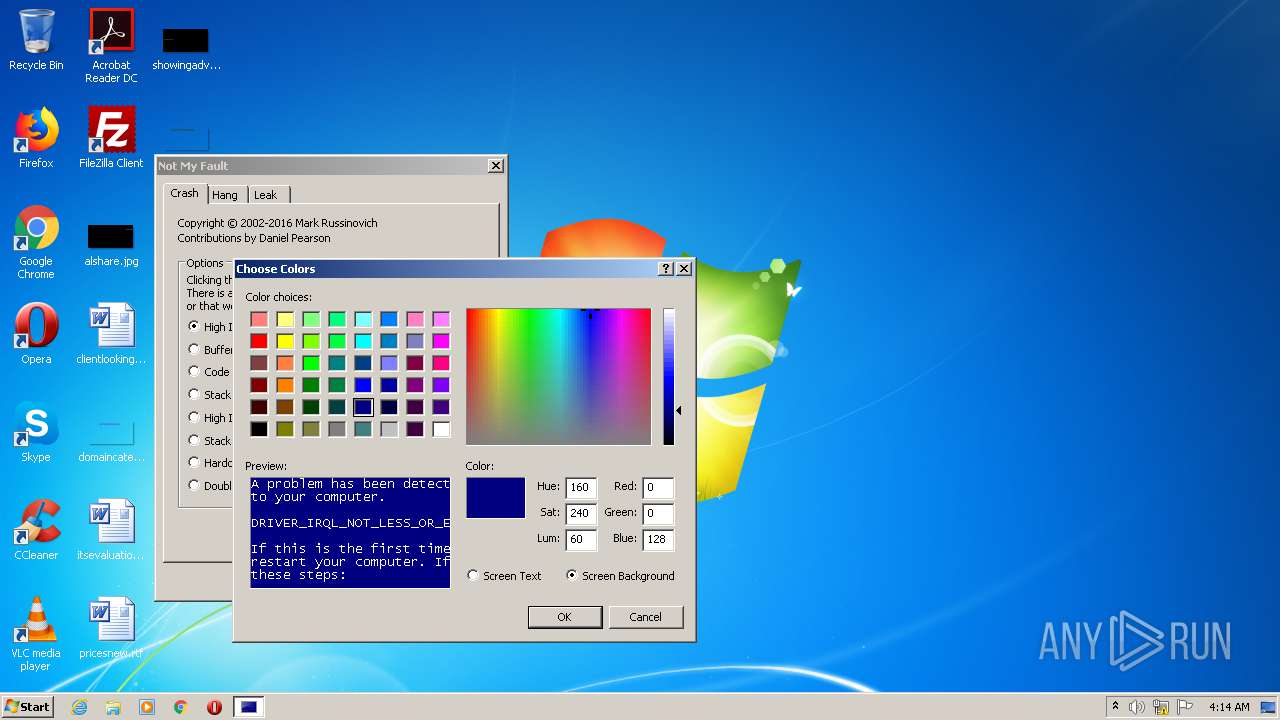Viewport: 1280px width, 720px height.
Task: Switch to the Hang tab
Action: click(225, 195)
